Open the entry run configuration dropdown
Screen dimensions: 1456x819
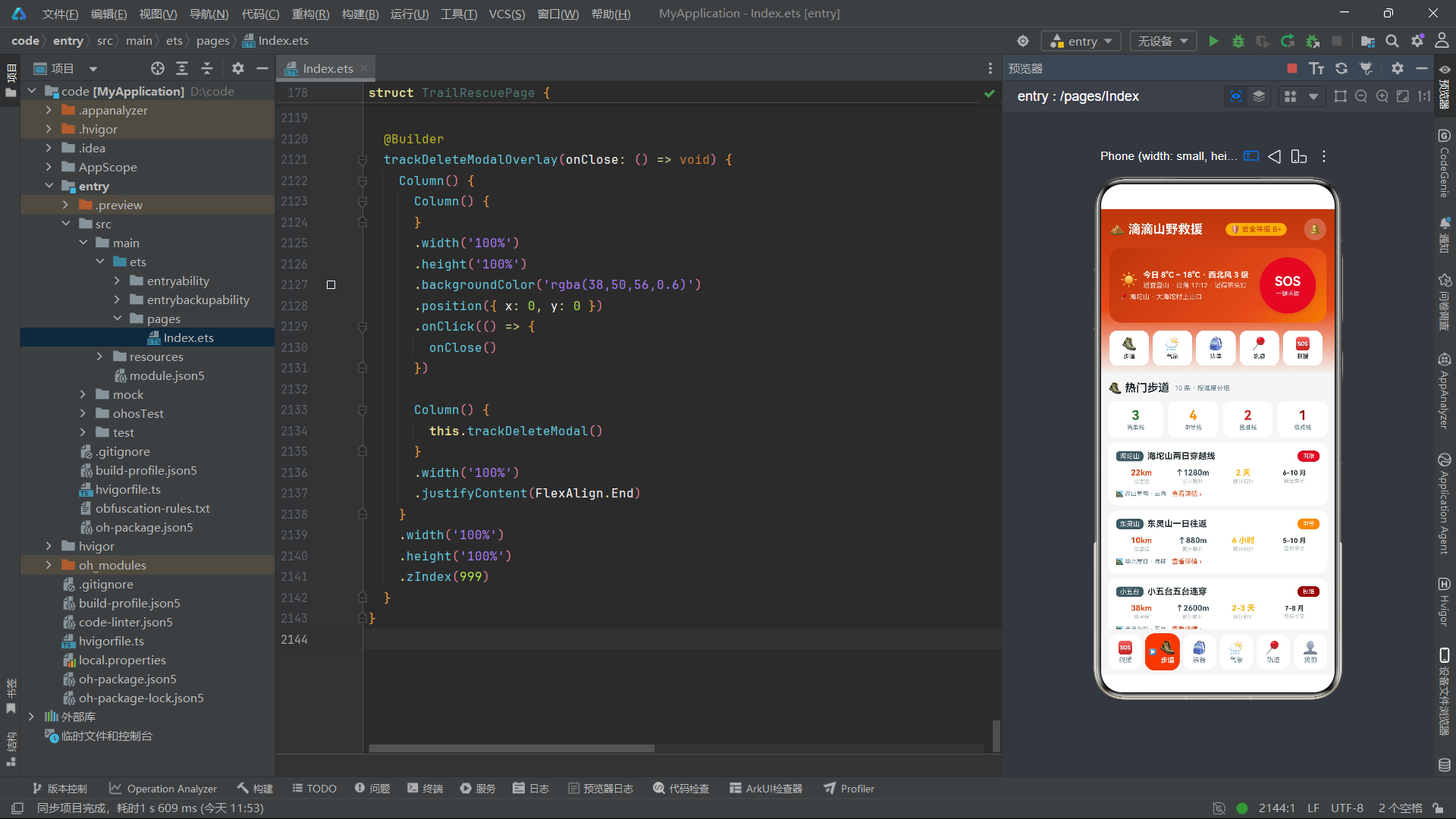coord(1081,41)
